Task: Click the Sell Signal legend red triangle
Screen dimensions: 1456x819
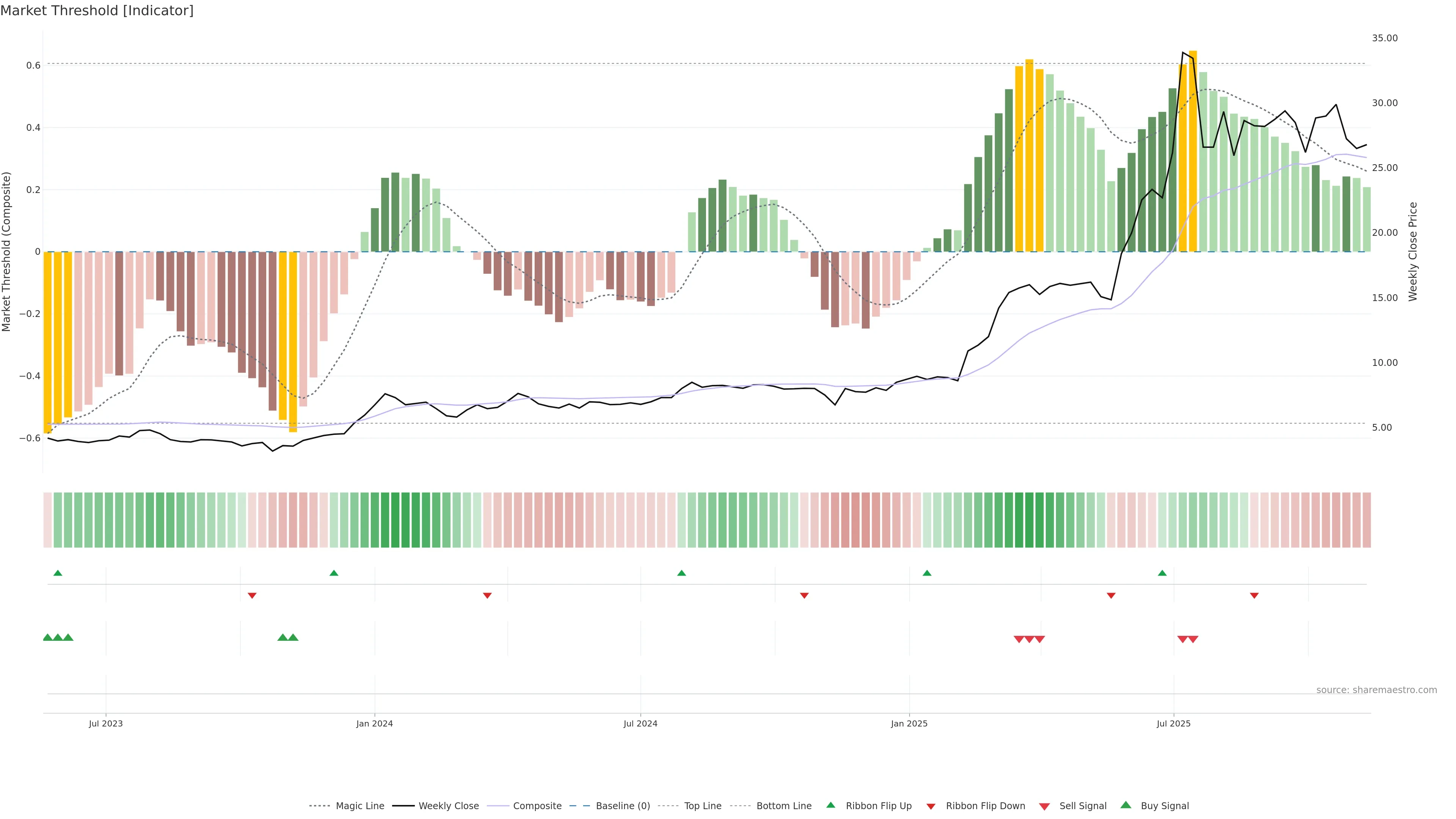Action: [1045, 806]
